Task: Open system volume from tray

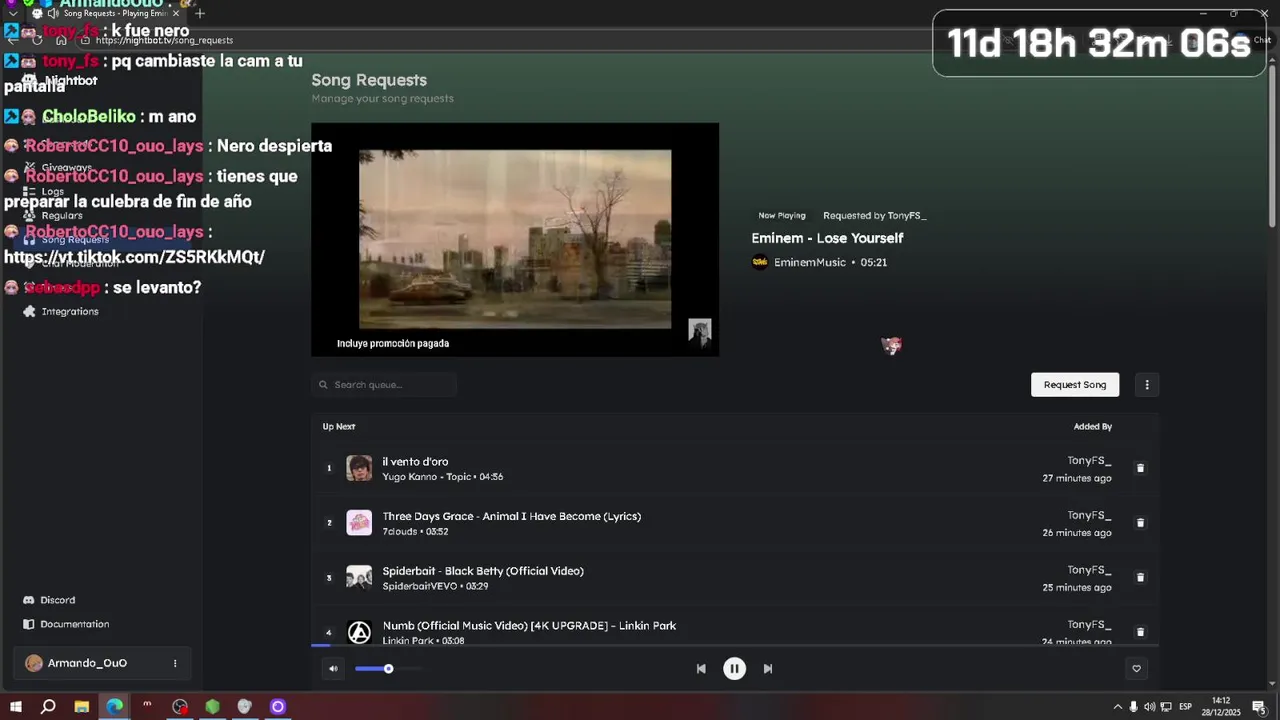Action: click(x=1149, y=707)
